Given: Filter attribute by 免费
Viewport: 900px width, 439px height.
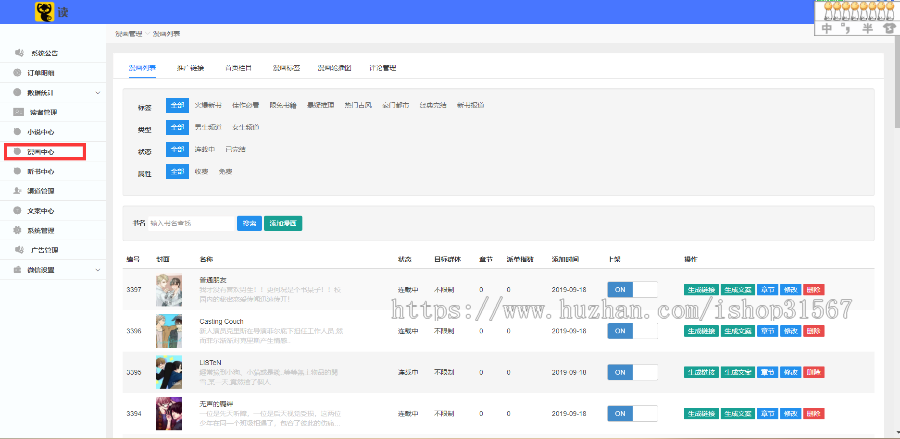Looking at the screenshot, I should click(x=225, y=172).
